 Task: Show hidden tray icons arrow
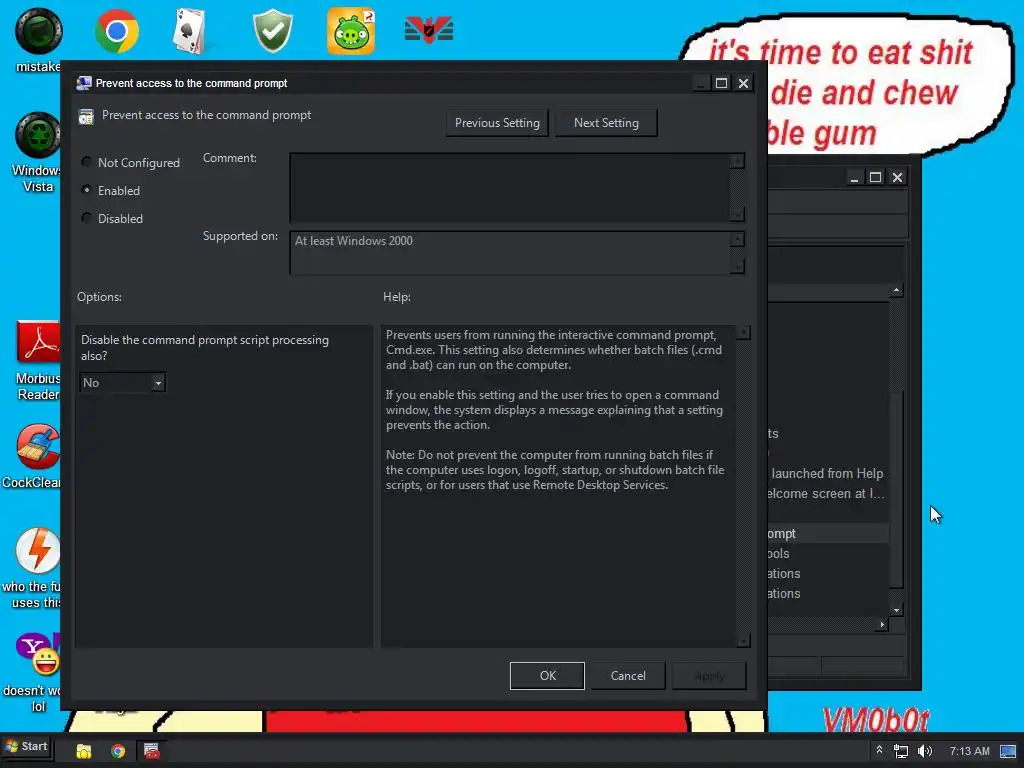point(879,750)
